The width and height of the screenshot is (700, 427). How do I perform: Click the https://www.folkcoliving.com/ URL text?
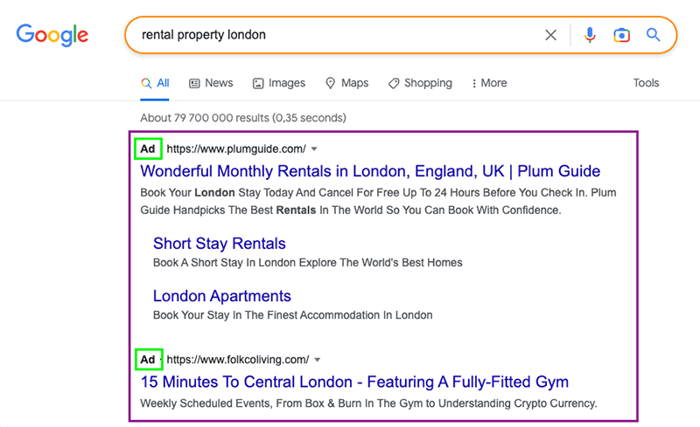click(238, 360)
